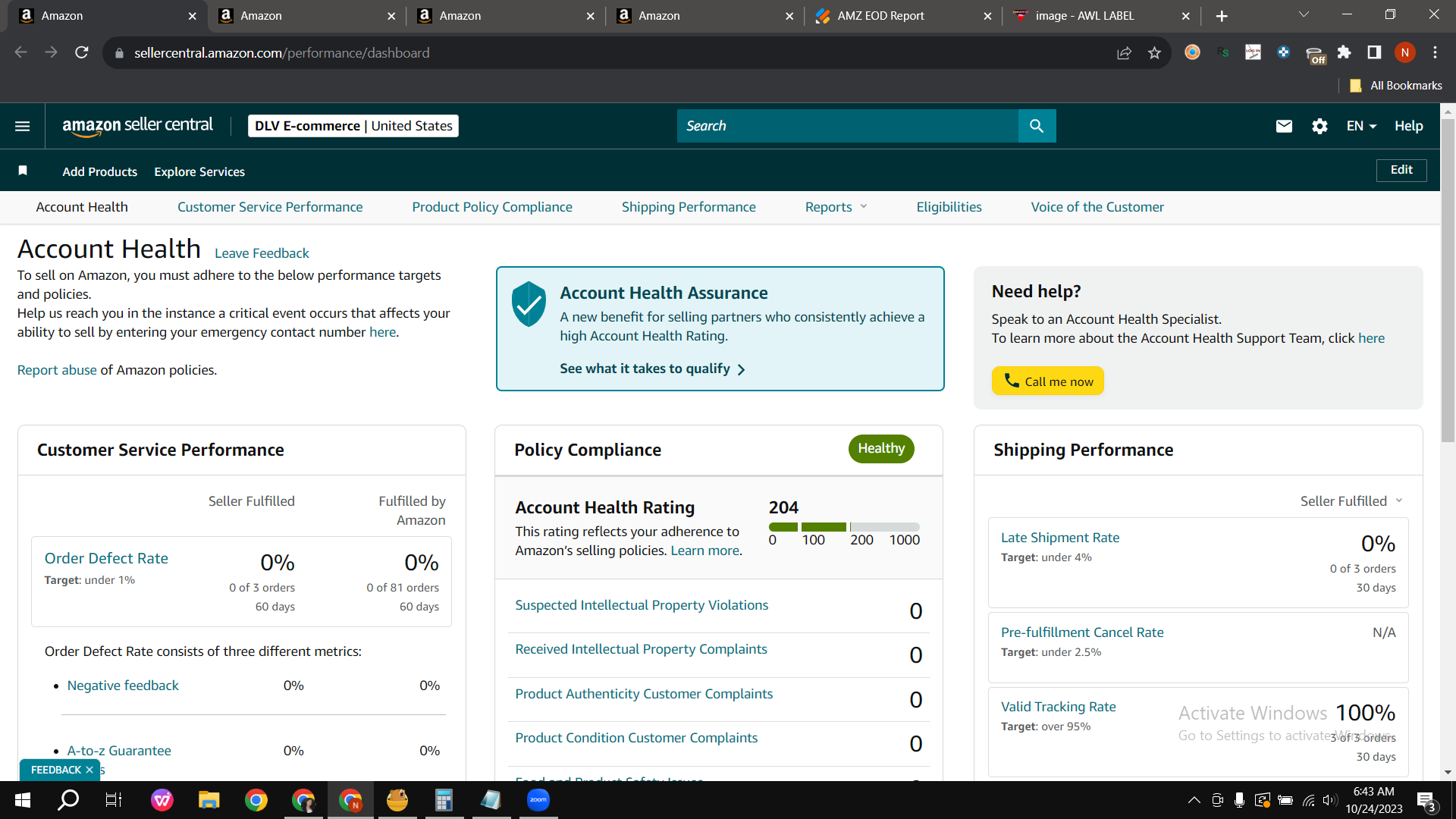
Task: Open DLV E-commerce marketplace switcher
Action: tap(353, 126)
